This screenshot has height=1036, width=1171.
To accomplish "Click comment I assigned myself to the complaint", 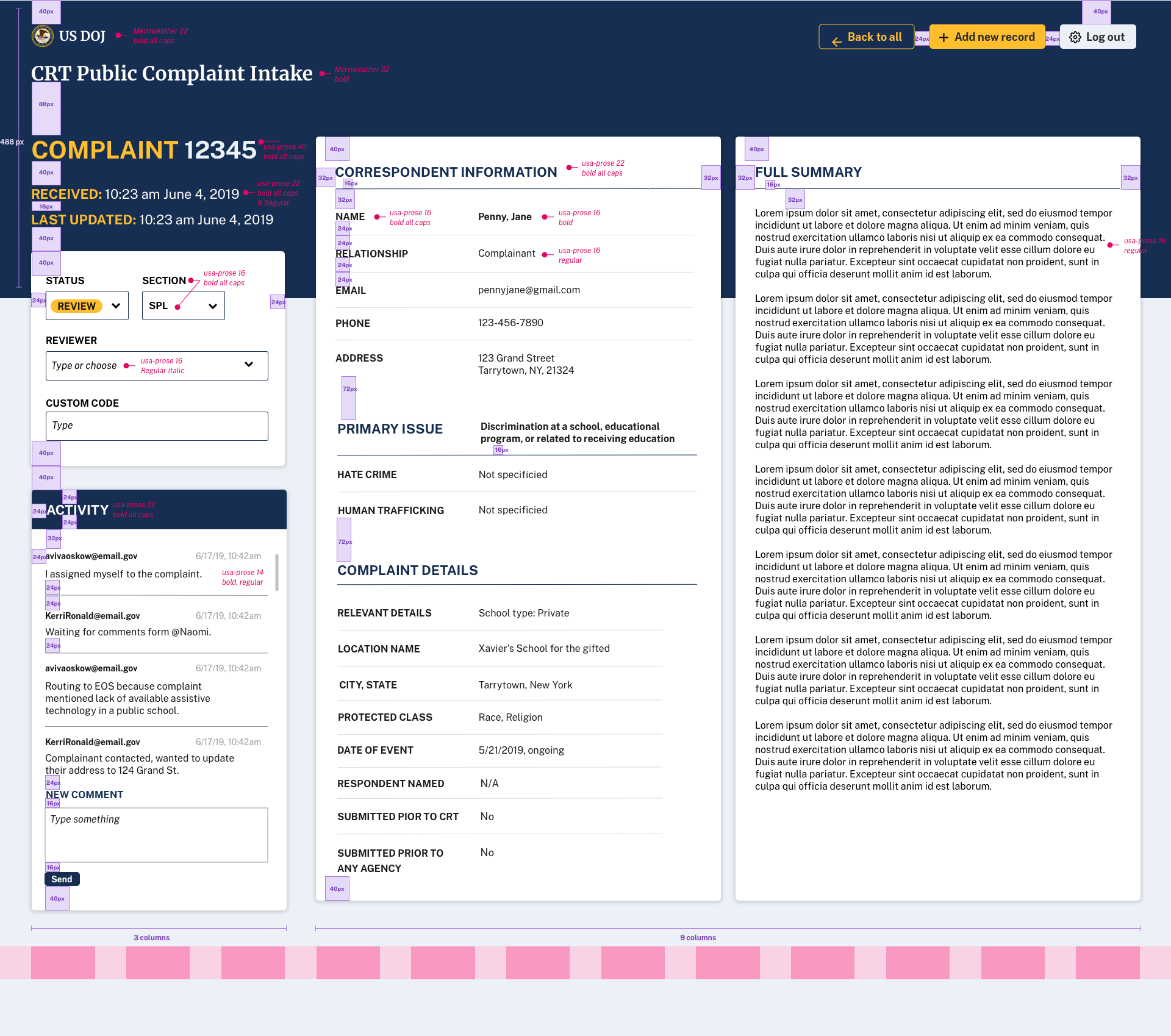I will click(123, 574).
